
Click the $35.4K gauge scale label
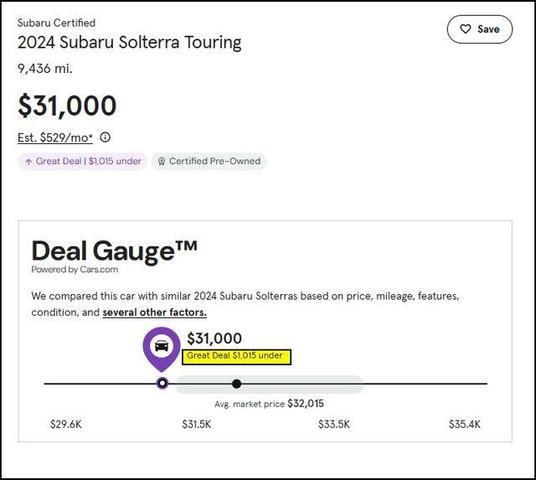[x=465, y=424]
